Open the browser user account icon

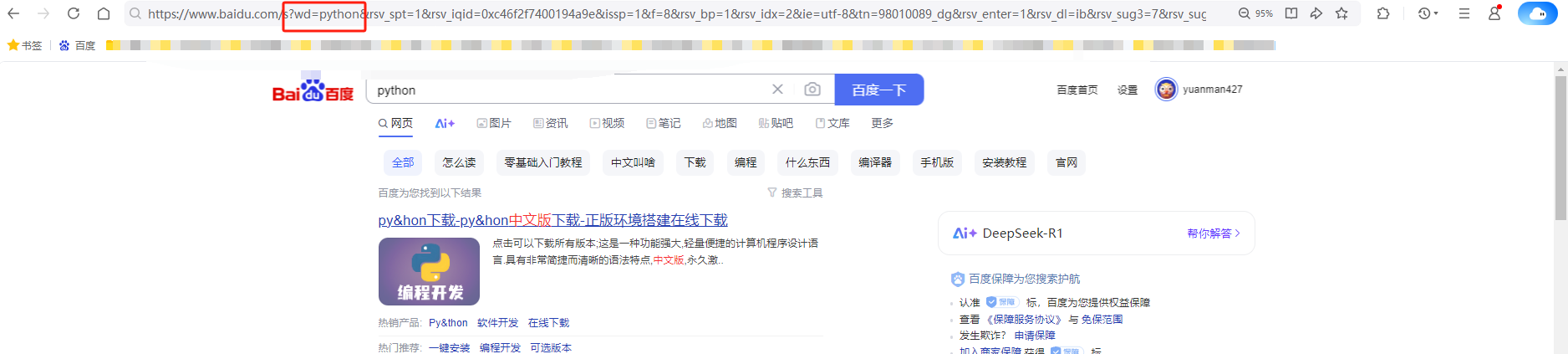point(1494,13)
